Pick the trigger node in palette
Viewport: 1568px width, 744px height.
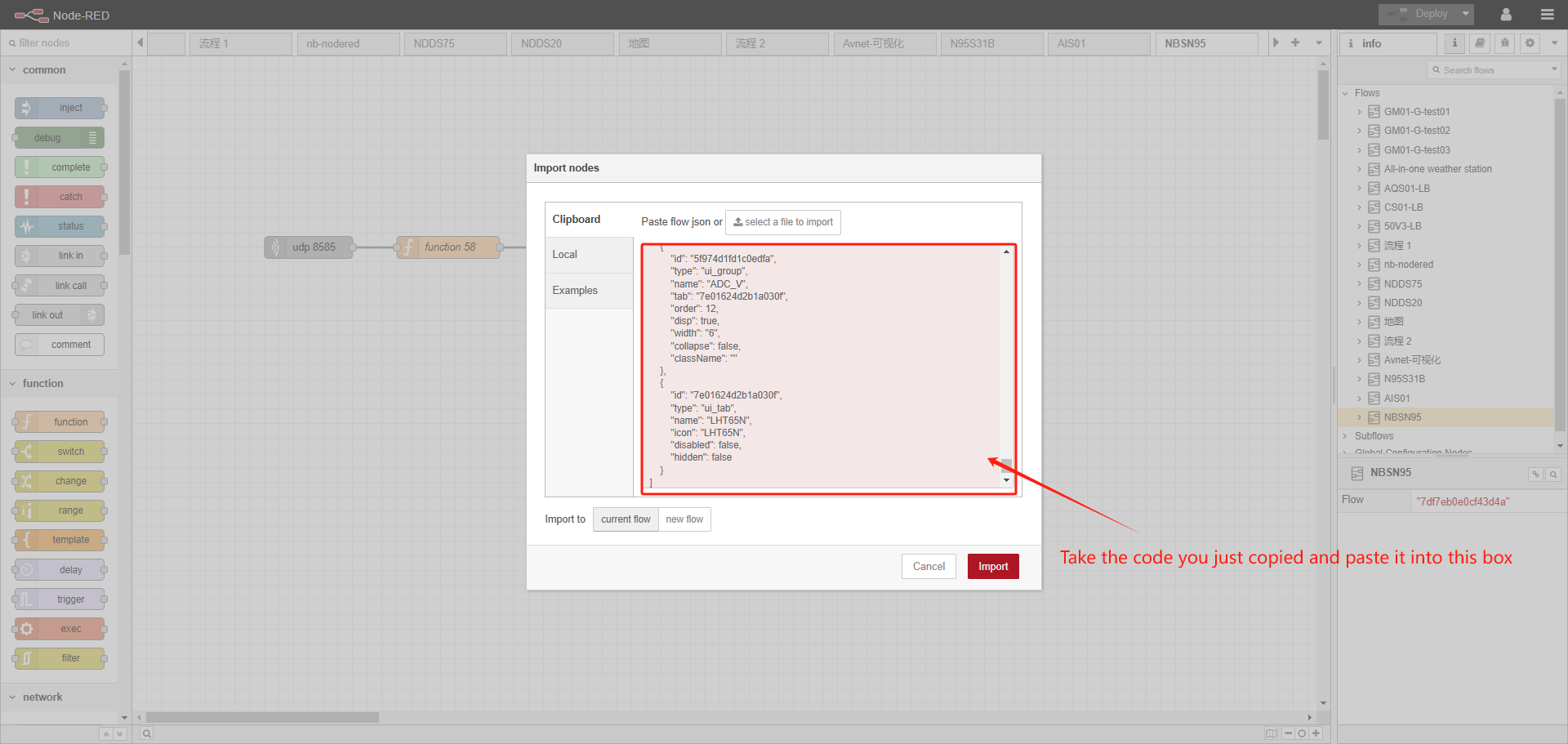coord(60,599)
